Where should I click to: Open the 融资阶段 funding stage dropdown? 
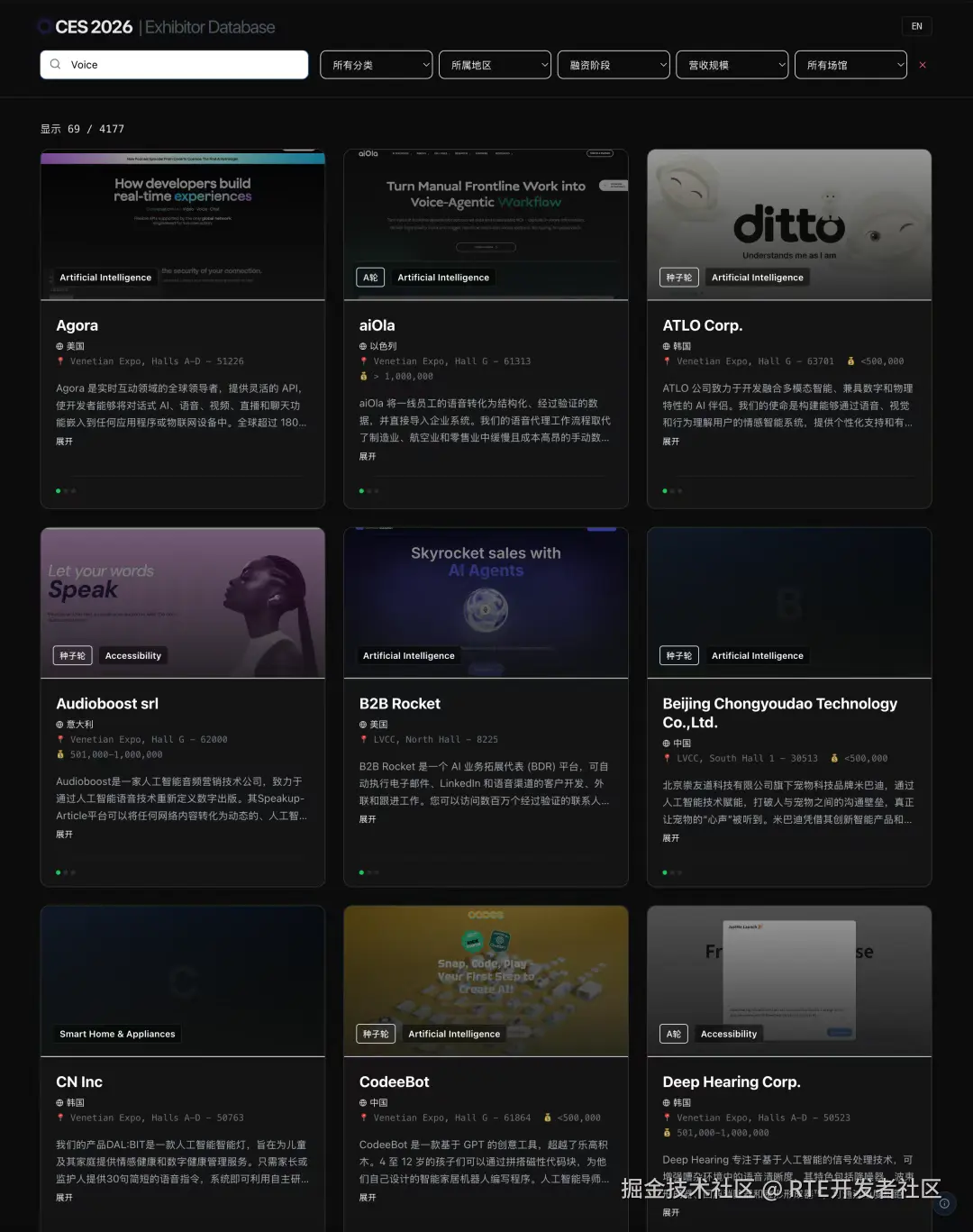[x=614, y=65]
